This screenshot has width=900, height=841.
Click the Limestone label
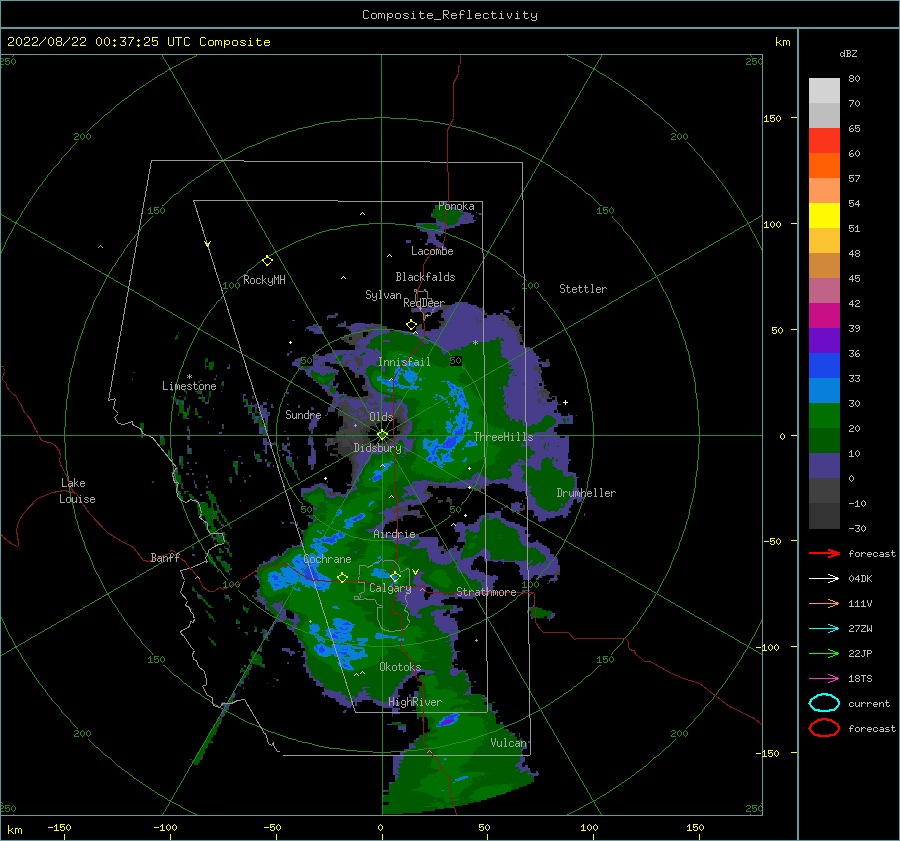click(189, 386)
